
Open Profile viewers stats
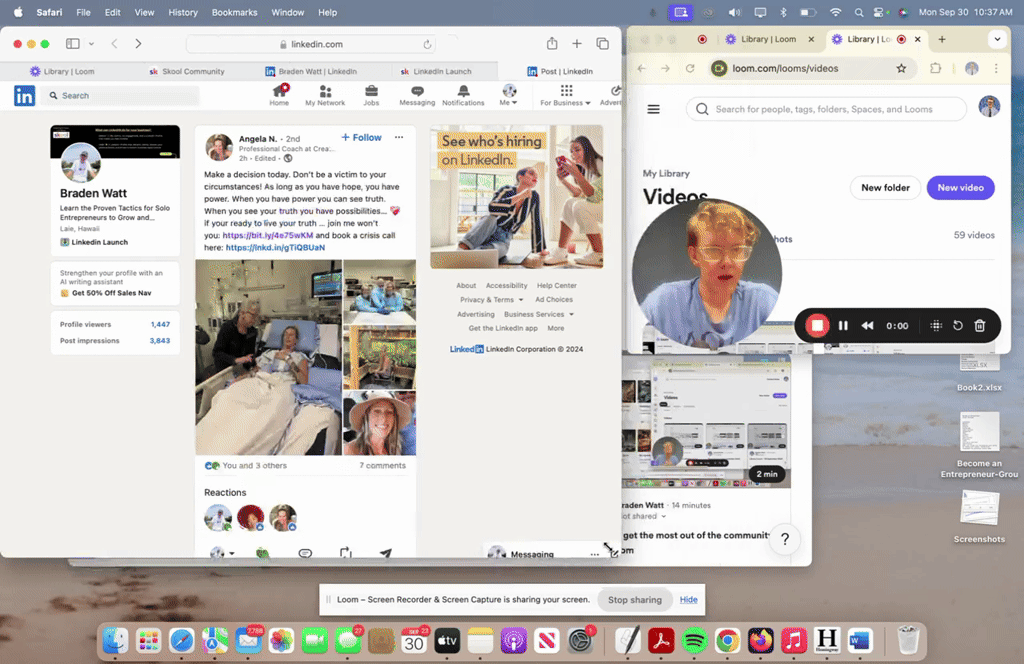115,324
